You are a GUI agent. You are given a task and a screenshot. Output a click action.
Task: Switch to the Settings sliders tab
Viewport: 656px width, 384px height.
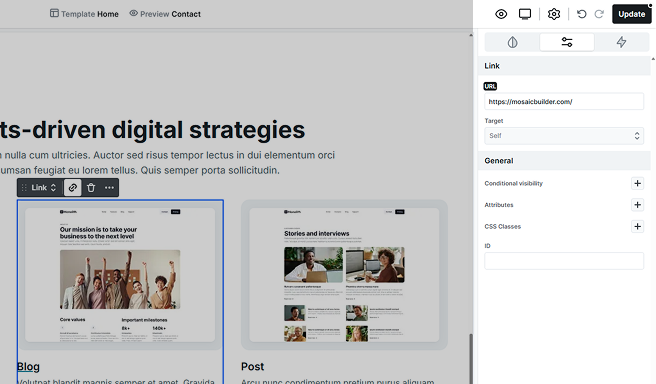point(567,42)
